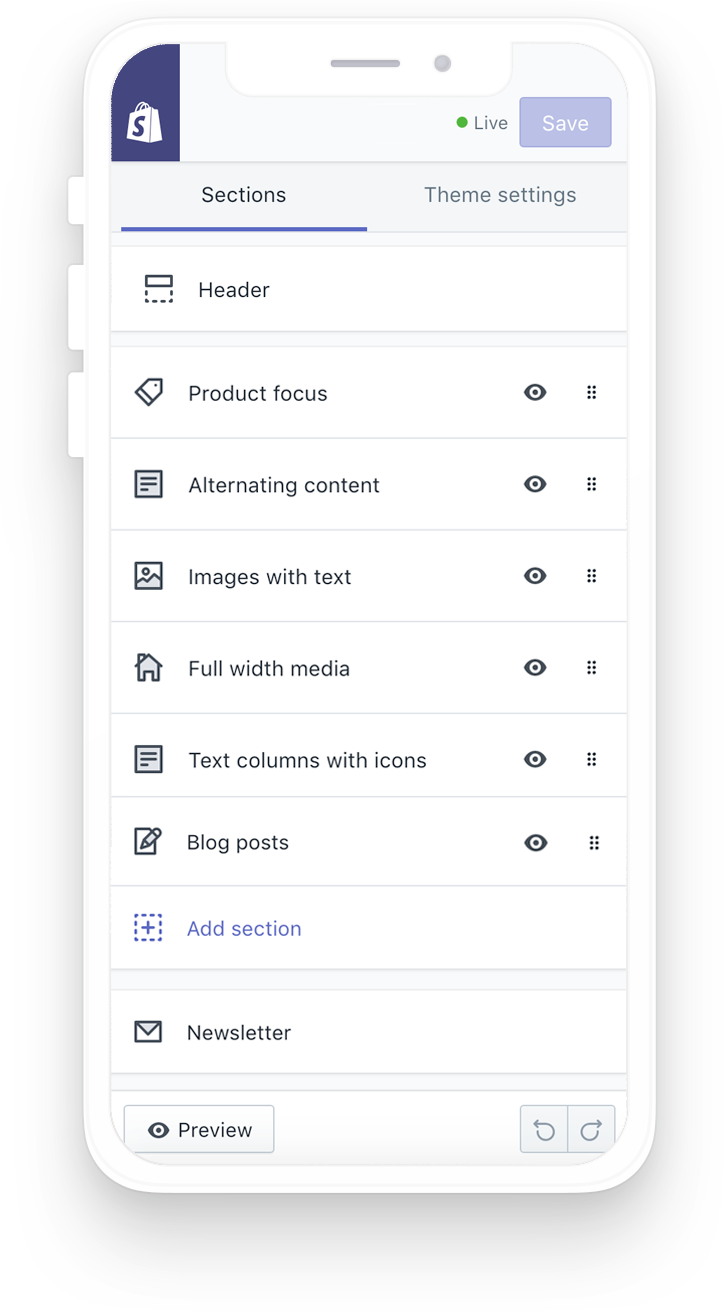Switch to the Theme settings tab
Viewport: 724px width, 1311px height.
(x=500, y=195)
